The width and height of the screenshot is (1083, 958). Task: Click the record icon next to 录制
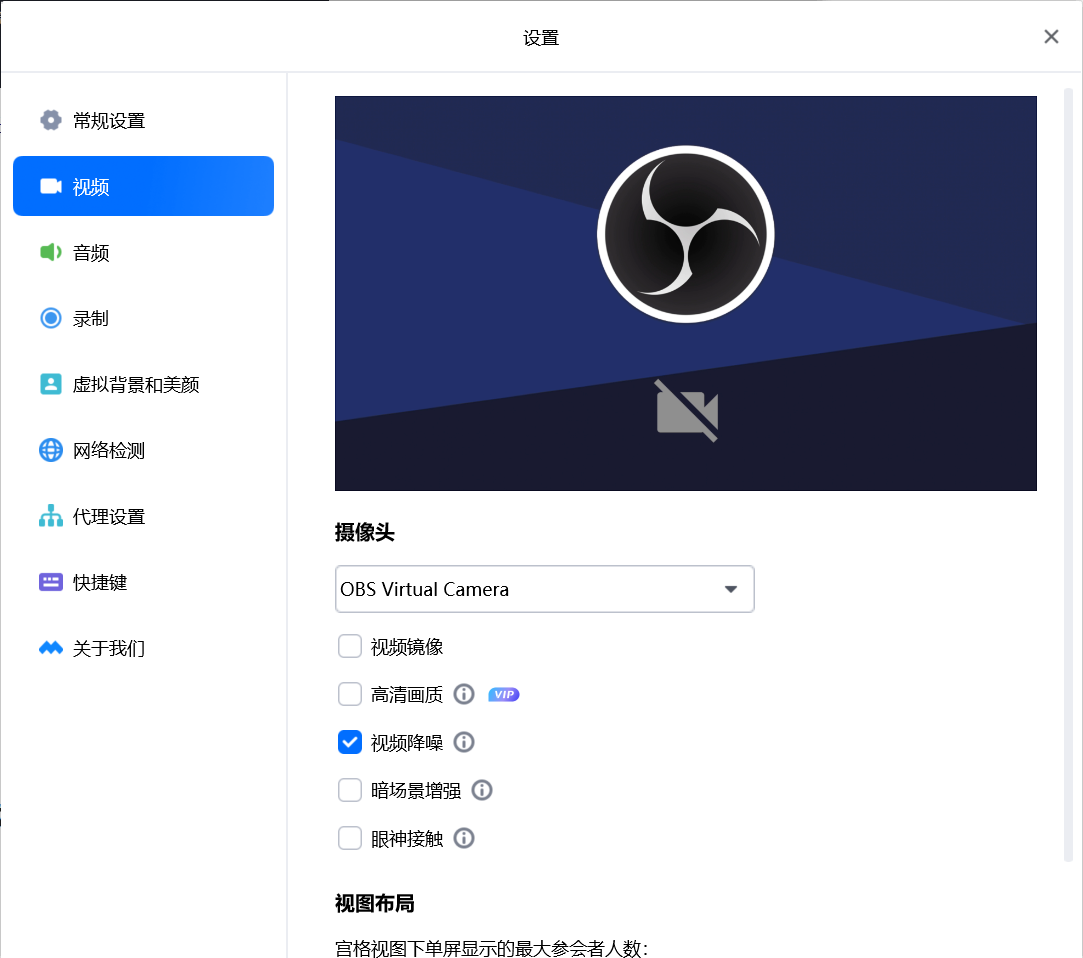click(50, 318)
